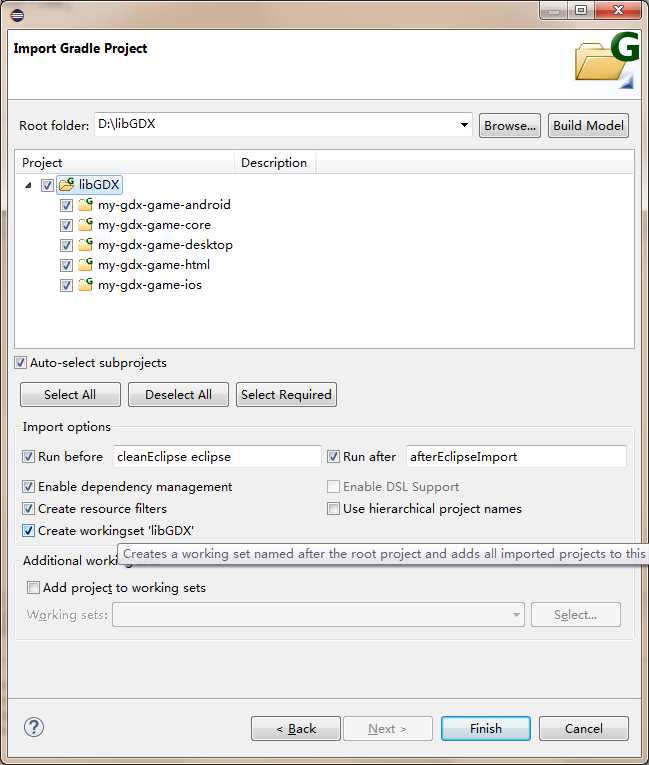Select my-gdx-game-ios row text

[x=150, y=284]
